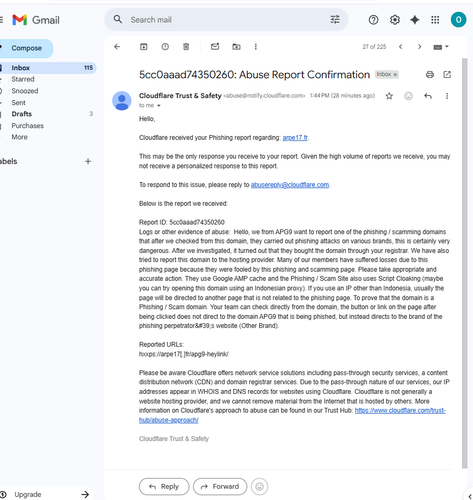Open the Gemini sparkle icon

point(415,20)
